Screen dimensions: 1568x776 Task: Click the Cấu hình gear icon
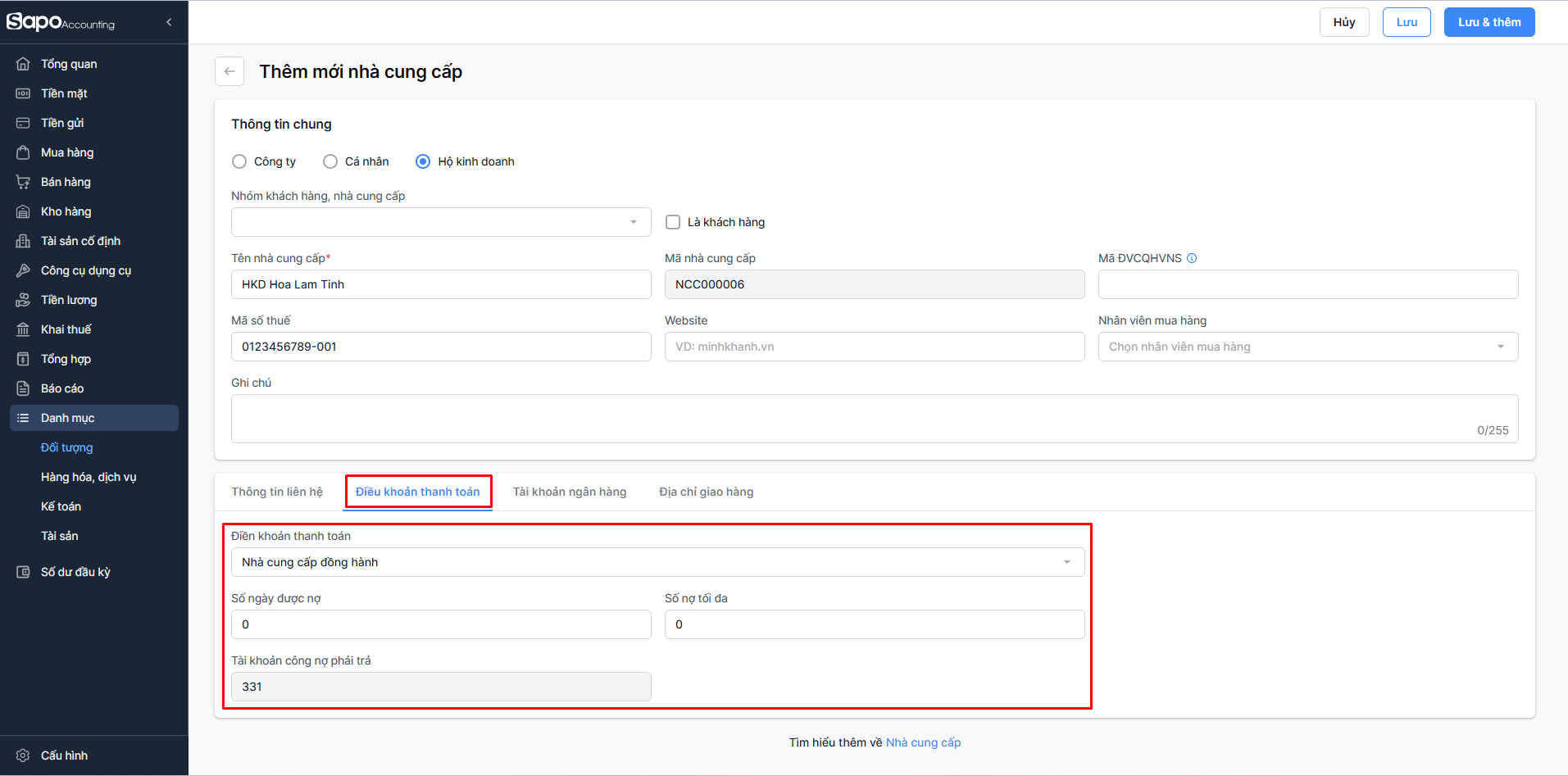(23, 756)
